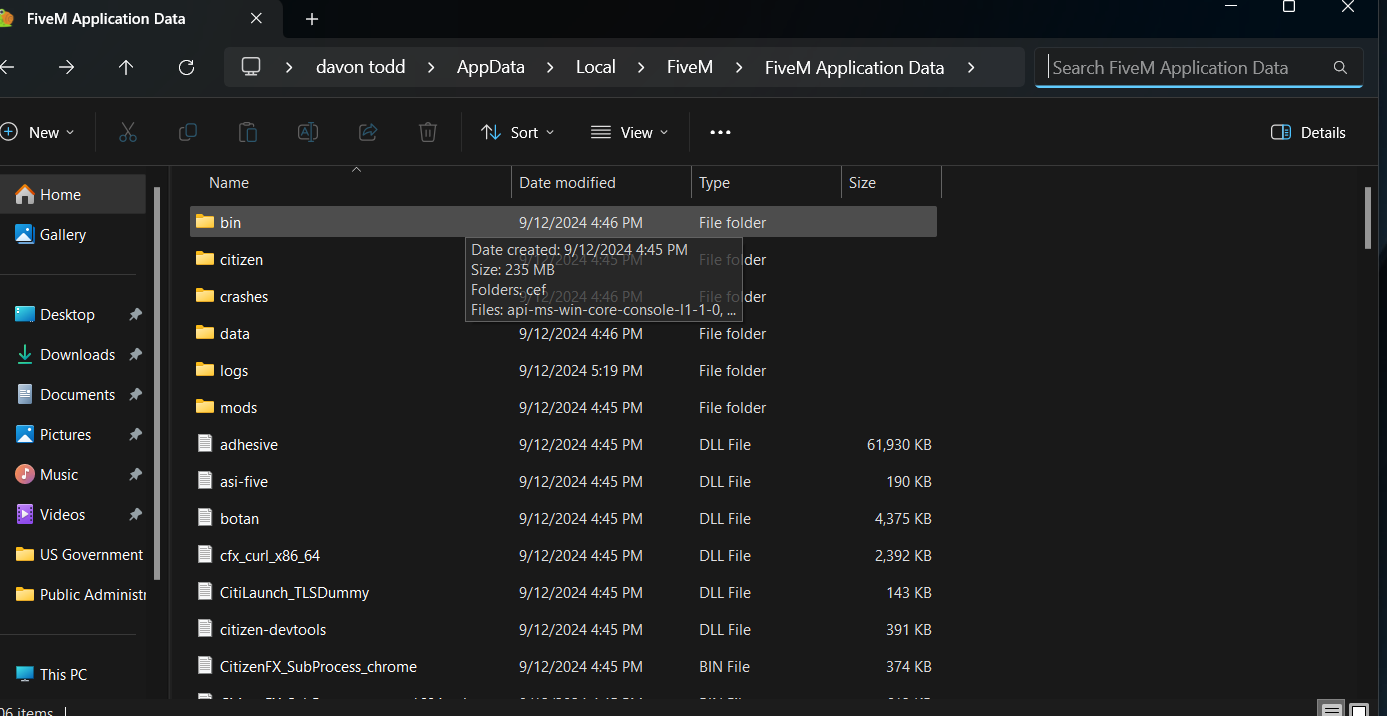Switch to details list view in status bar
This screenshot has height=716, width=1387.
pos(1332,709)
